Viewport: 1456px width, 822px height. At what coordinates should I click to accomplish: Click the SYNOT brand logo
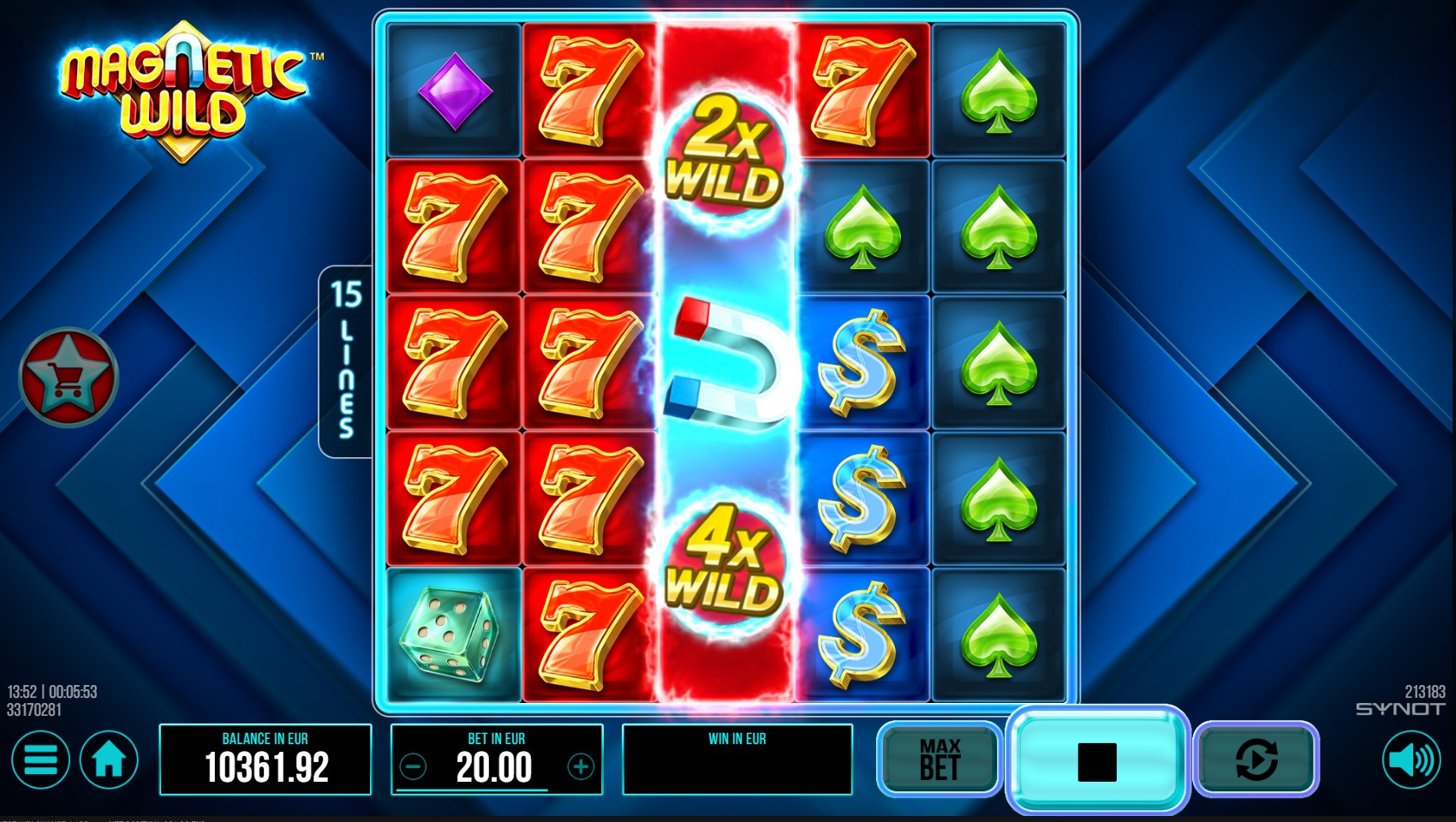point(1400,709)
